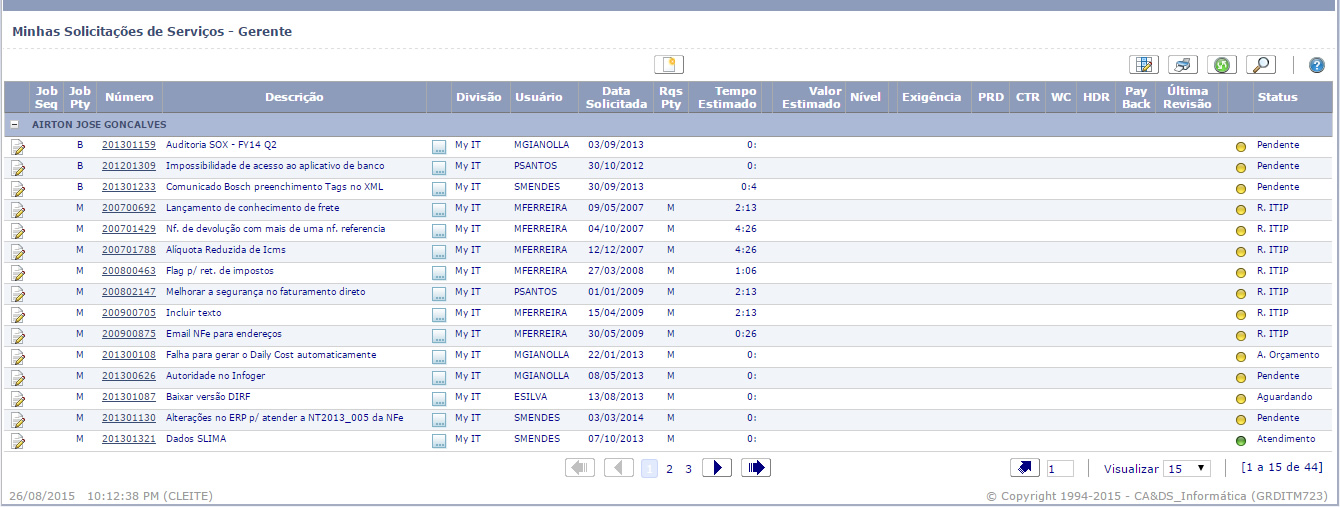This screenshot has width=1340, height=507.
Task: Edit request 201301159 with pencil icon
Action: (x=18, y=146)
